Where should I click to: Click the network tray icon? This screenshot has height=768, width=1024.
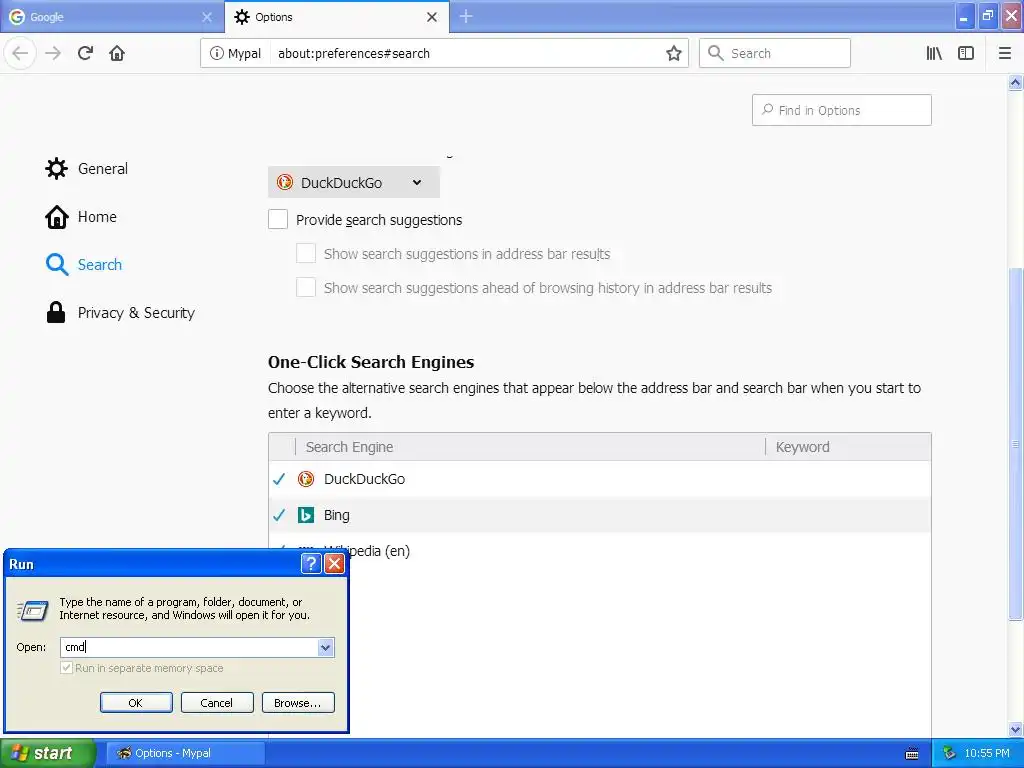point(949,754)
